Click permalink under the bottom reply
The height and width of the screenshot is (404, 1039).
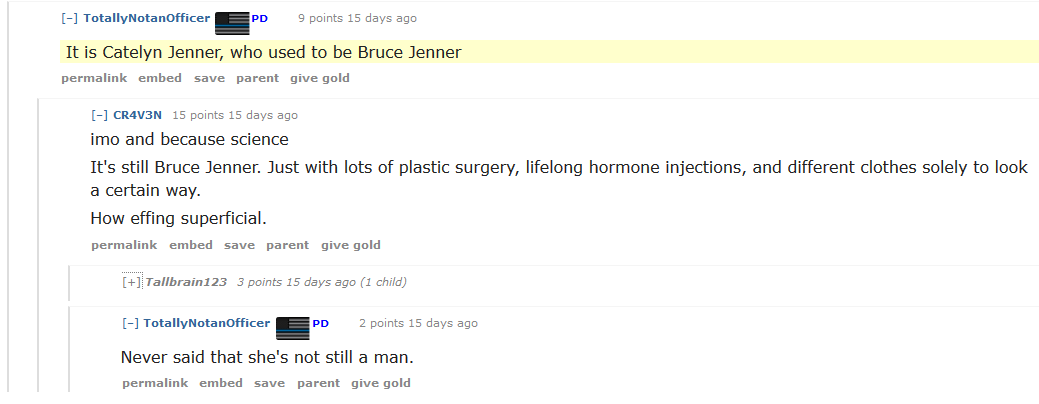155,383
